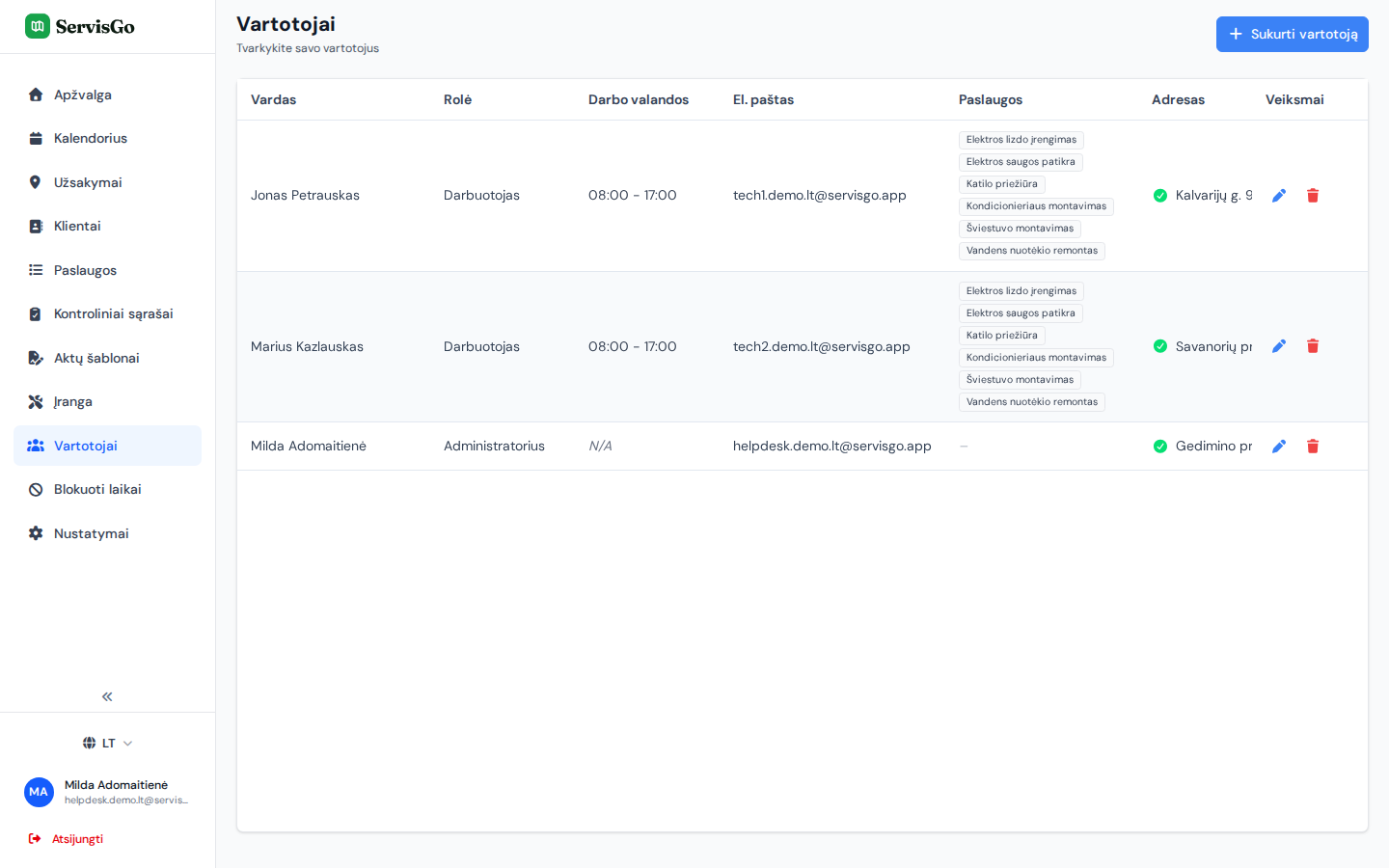Open the LT language dropdown

pos(107,744)
